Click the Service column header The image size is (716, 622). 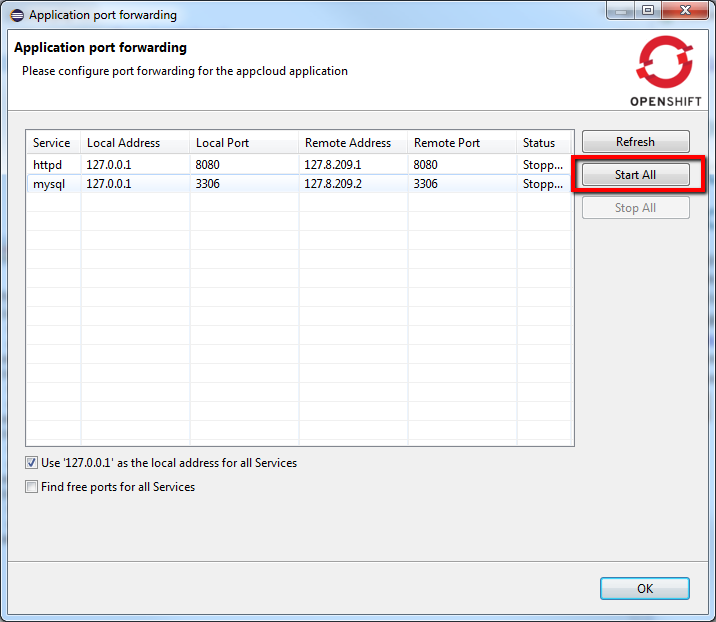(52, 143)
